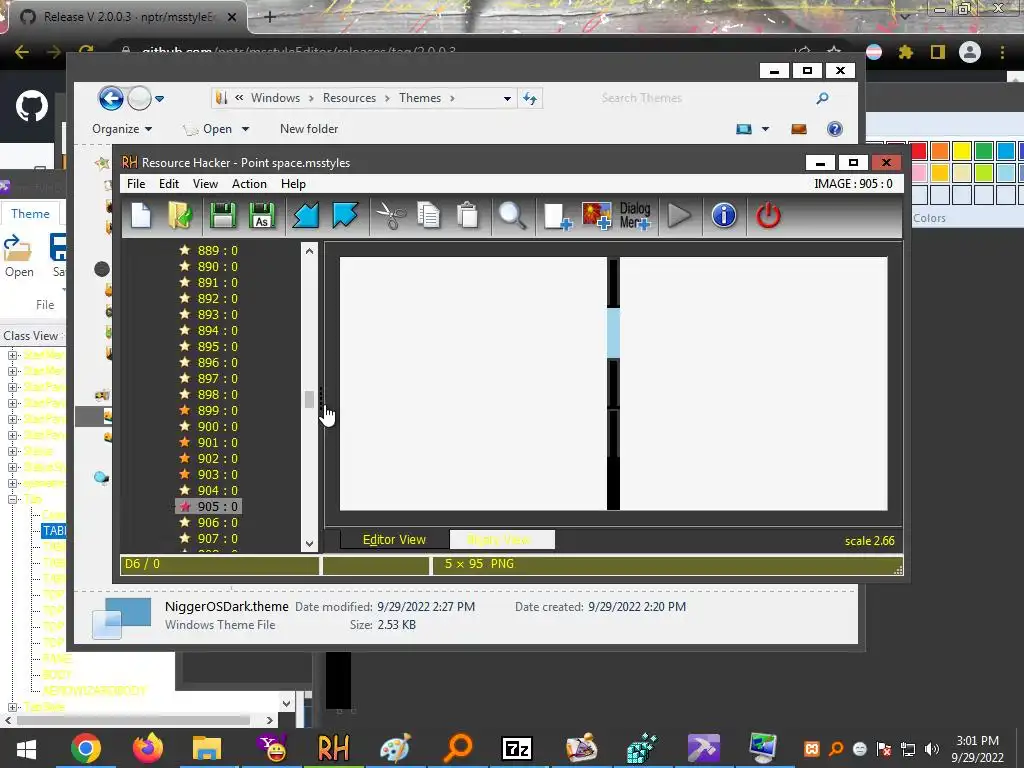
Task: Click the New folder button in Explorer
Action: click(x=309, y=129)
